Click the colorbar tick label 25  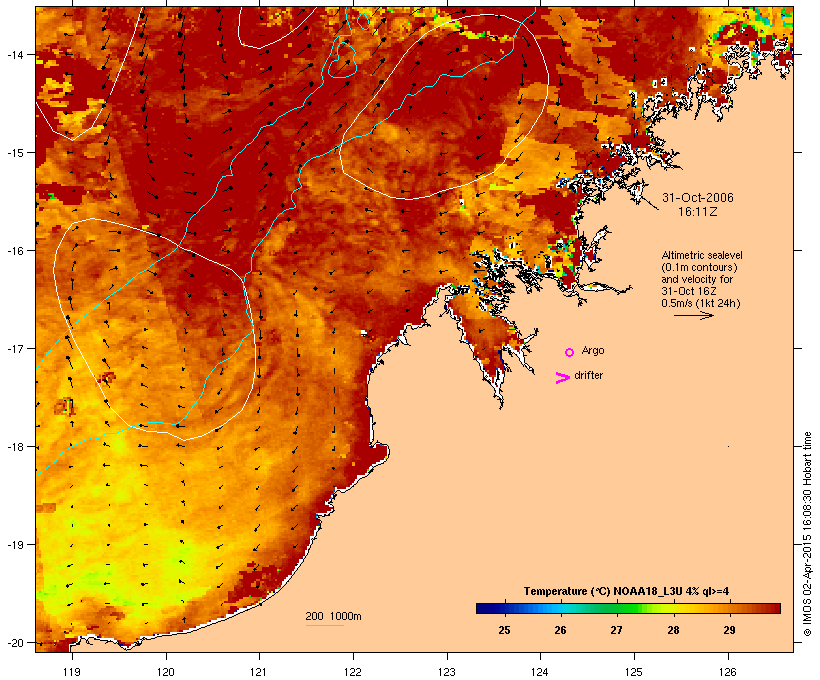tap(504, 630)
